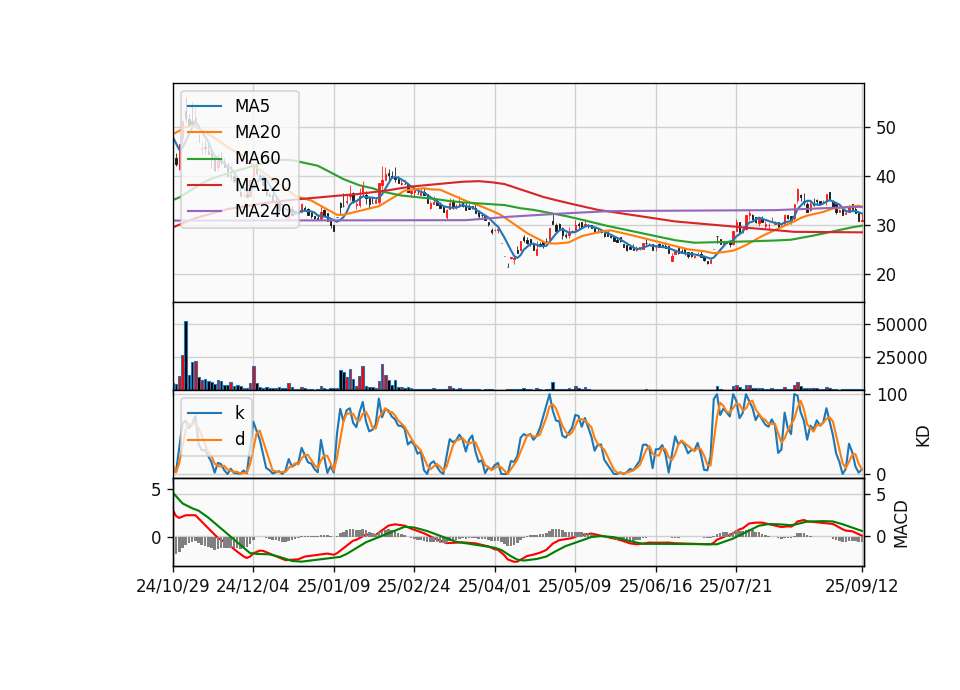The width and height of the screenshot is (960, 690).
Task: Click the left MACD axis value 5
Action: [x=156, y=490]
